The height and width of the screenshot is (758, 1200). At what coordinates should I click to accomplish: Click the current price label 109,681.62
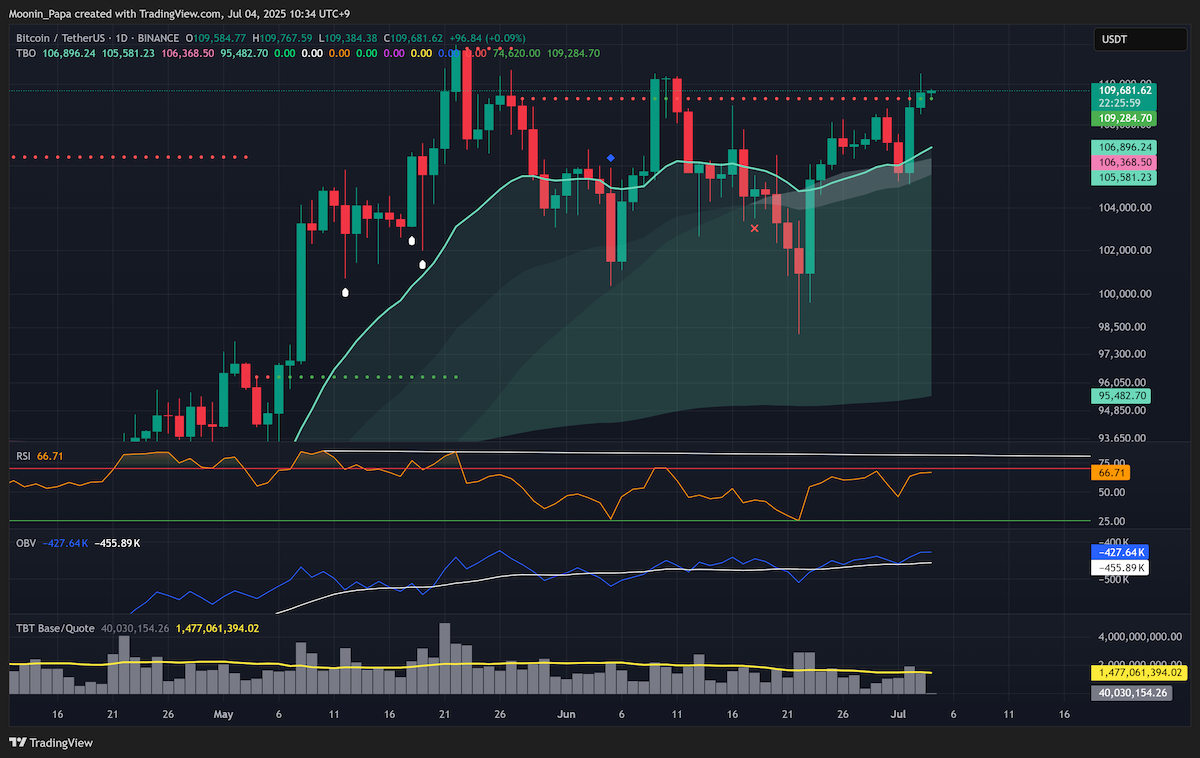pos(1124,90)
